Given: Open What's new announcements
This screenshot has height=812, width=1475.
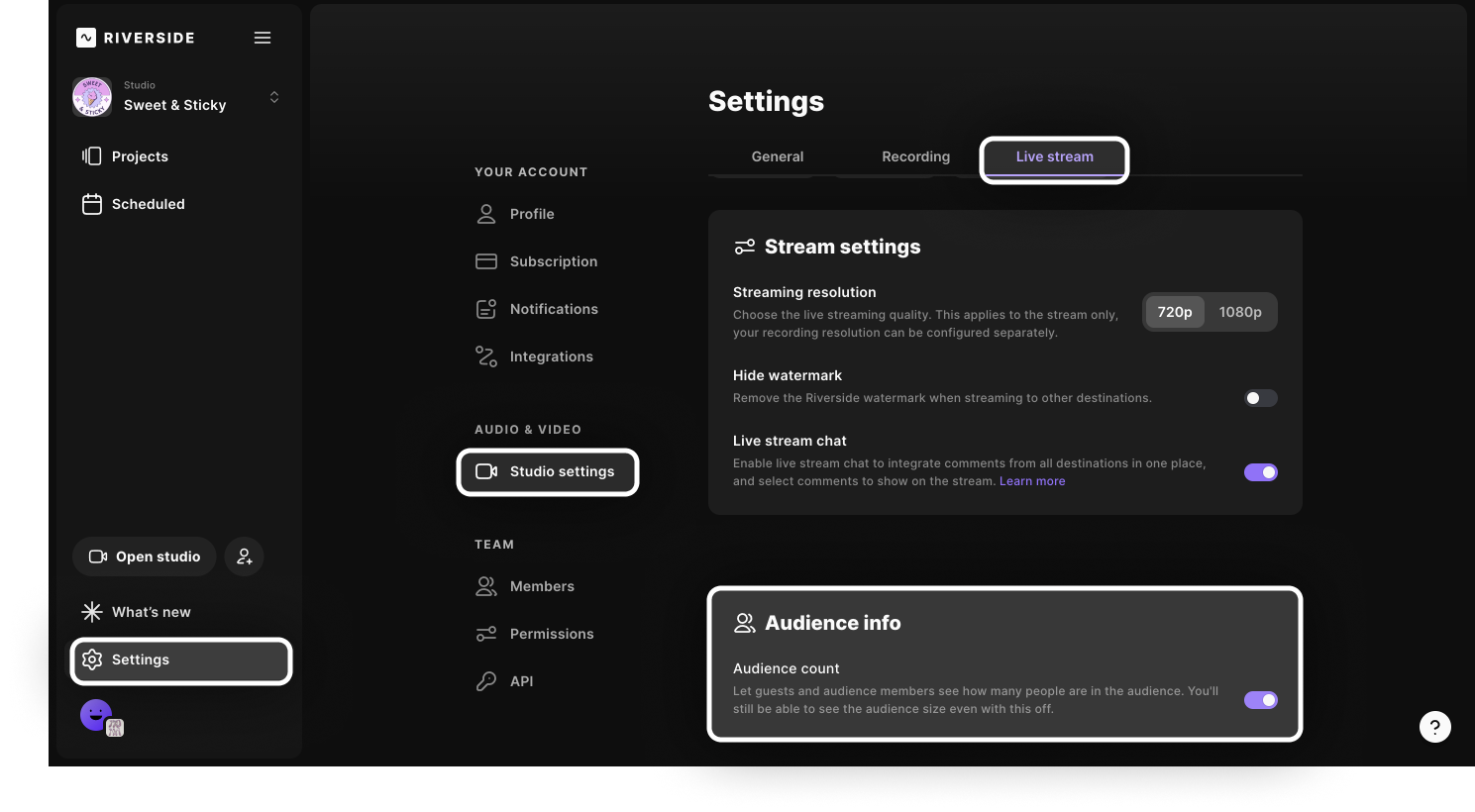Looking at the screenshot, I should pyautogui.click(x=150, y=612).
